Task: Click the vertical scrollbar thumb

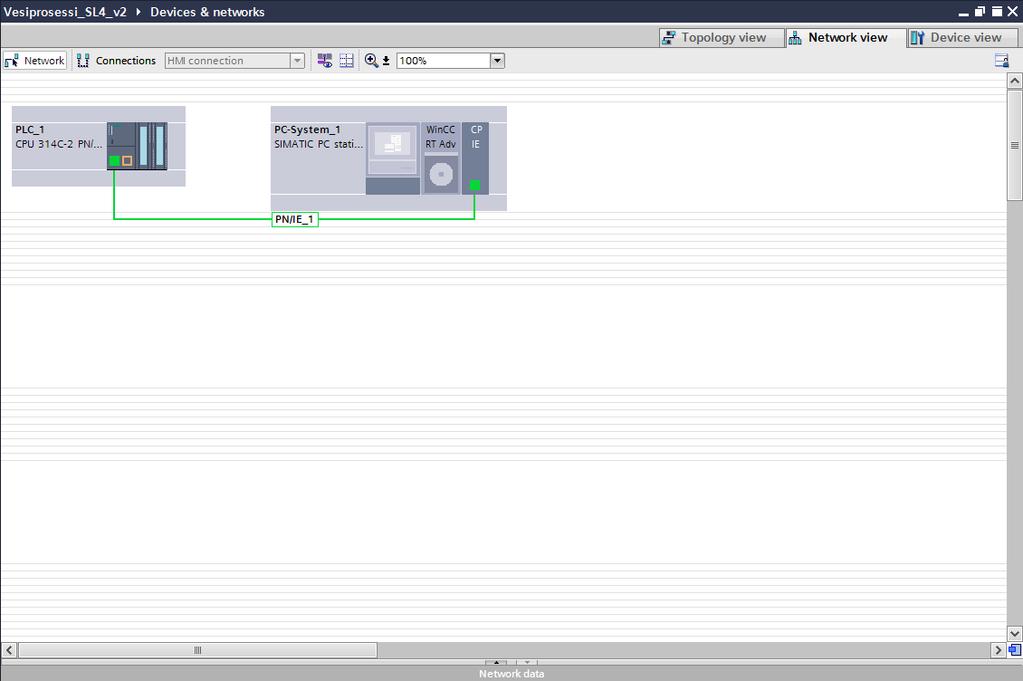Action: coord(1015,145)
